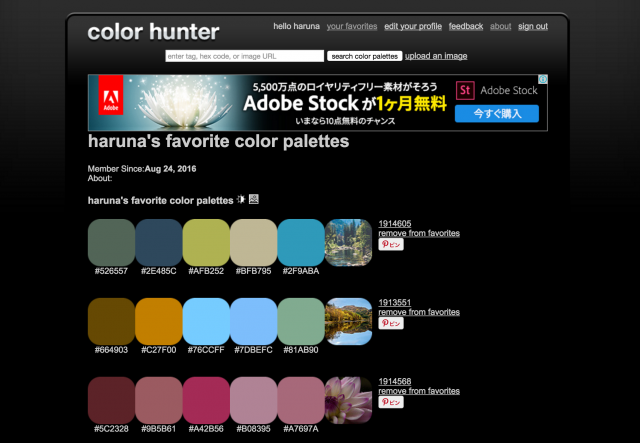Image resolution: width=640 pixels, height=443 pixels.
Task: Click the upload an image link
Action: click(x=436, y=56)
